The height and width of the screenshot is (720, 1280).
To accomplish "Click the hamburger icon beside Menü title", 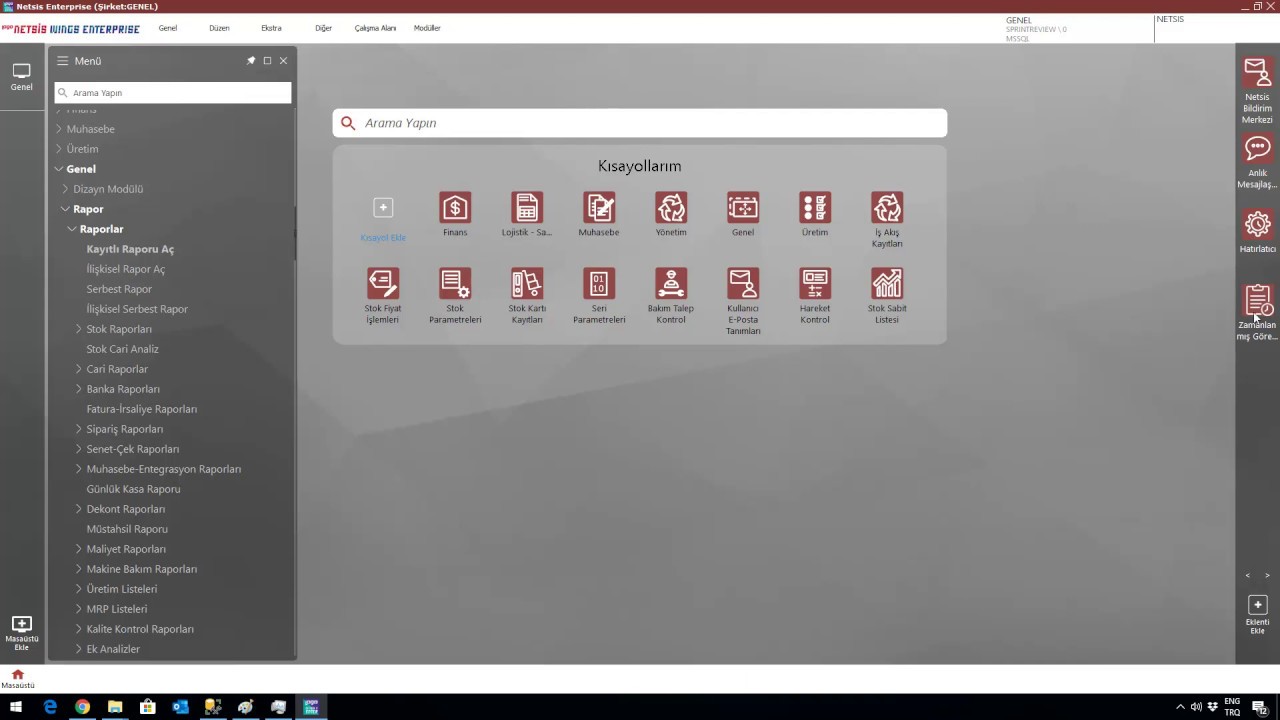I will click(x=62, y=61).
